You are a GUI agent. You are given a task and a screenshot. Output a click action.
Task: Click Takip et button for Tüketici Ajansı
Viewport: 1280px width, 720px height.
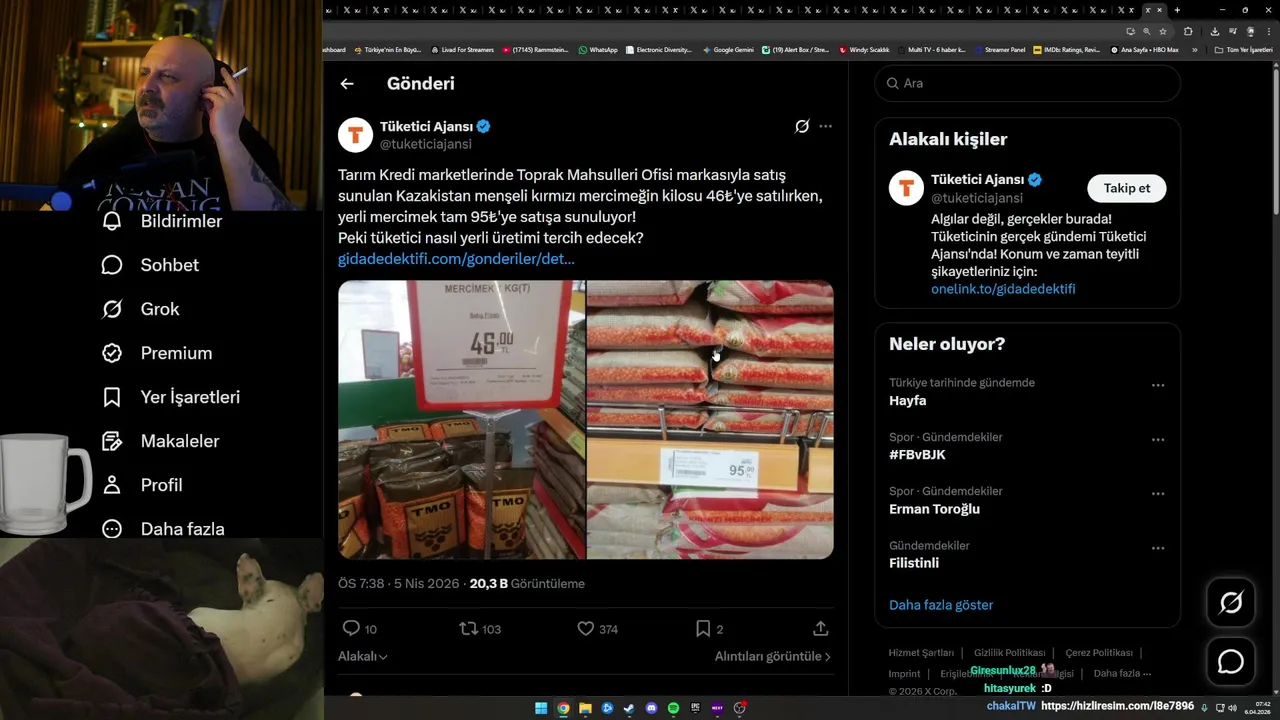coord(1127,188)
